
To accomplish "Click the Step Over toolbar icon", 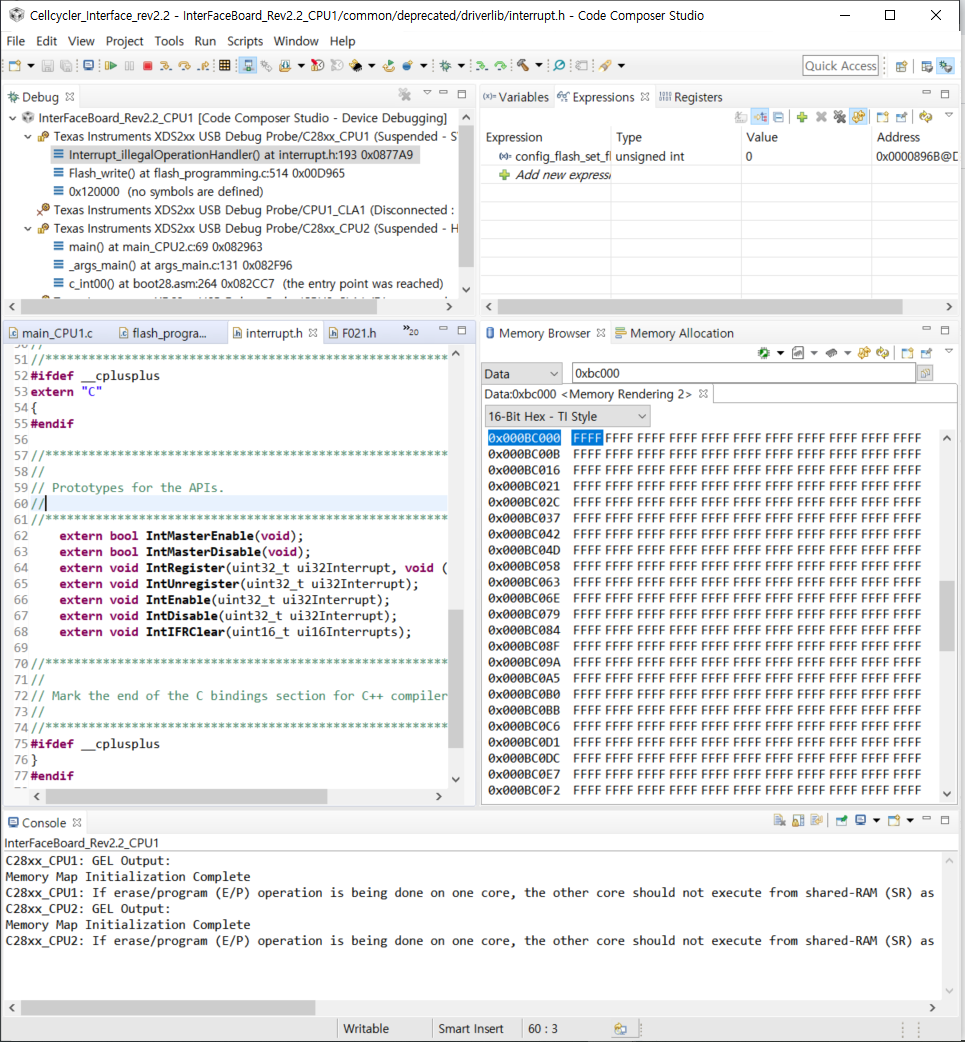I will 184,66.
